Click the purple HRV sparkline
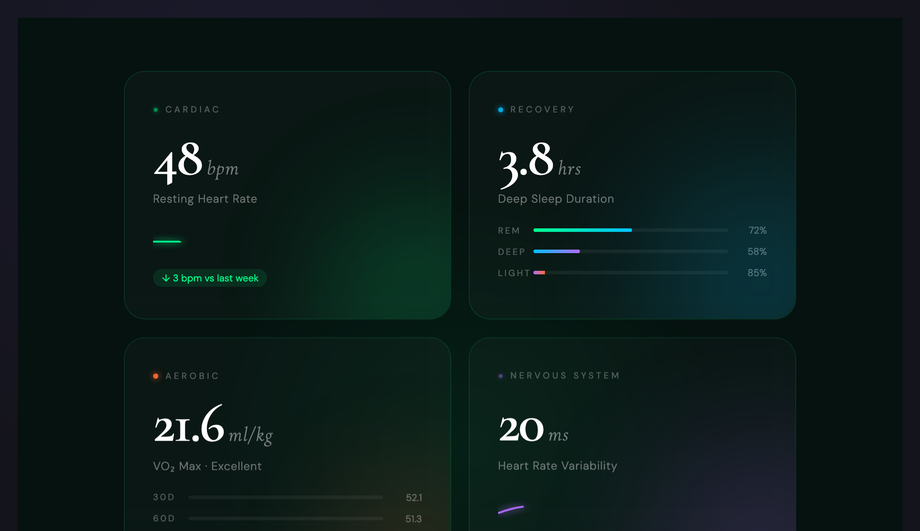Viewport: 920px width, 531px height. (x=511, y=509)
